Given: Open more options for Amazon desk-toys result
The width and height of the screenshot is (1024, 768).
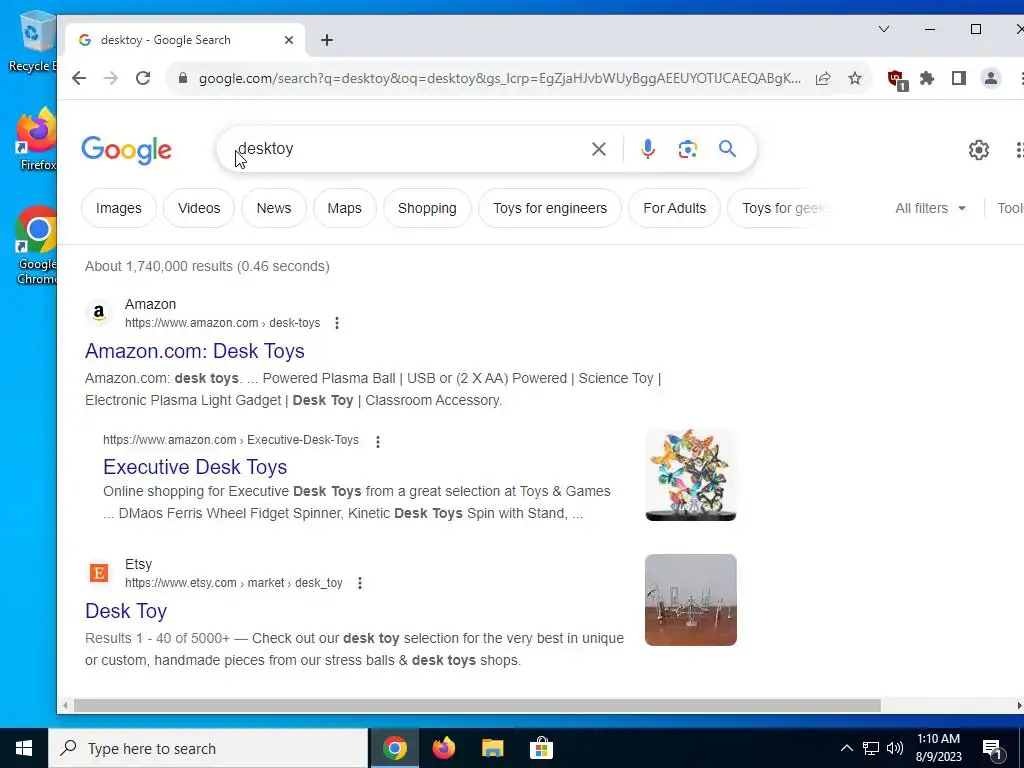Looking at the screenshot, I should point(337,323).
